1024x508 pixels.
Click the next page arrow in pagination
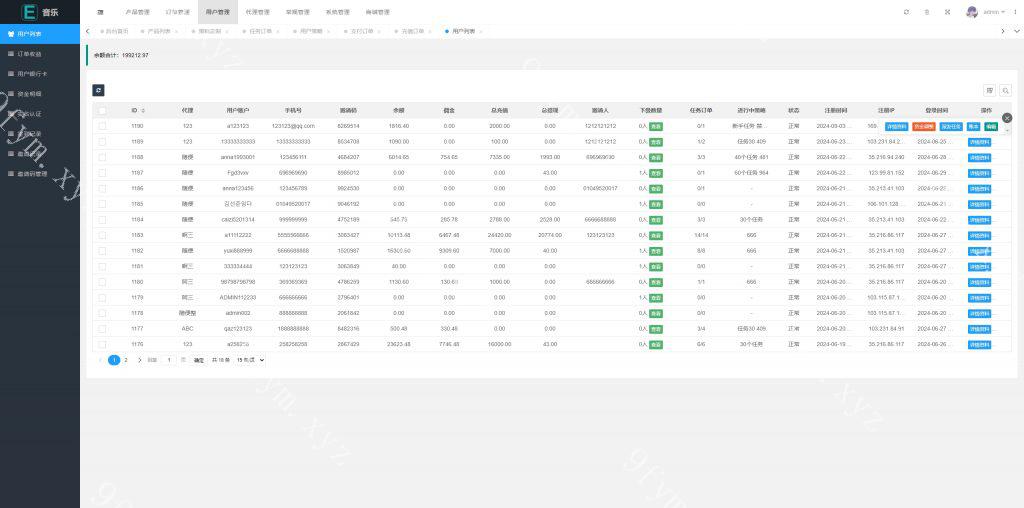point(139,360)
